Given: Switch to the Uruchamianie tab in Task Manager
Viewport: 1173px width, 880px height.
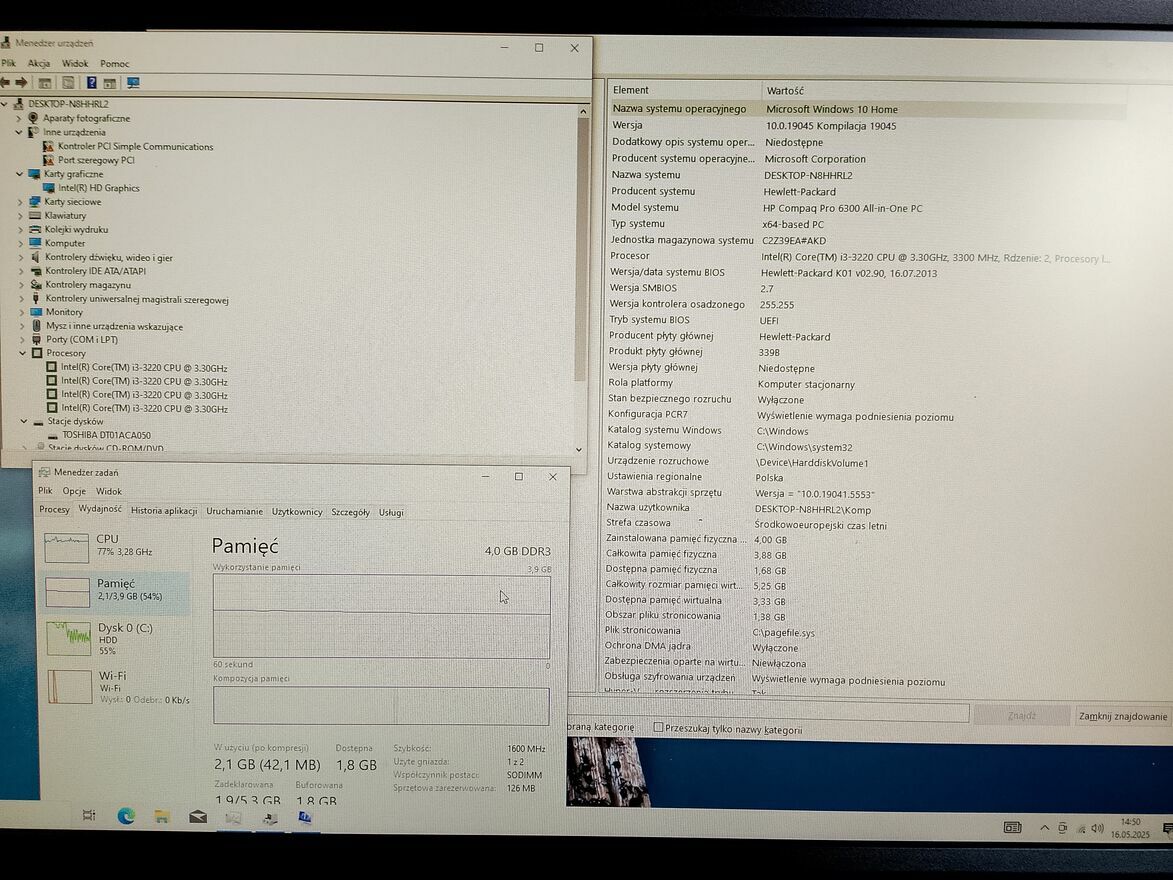Looking at the screenshot, I should pyautogui.click(x=234, y=511).
